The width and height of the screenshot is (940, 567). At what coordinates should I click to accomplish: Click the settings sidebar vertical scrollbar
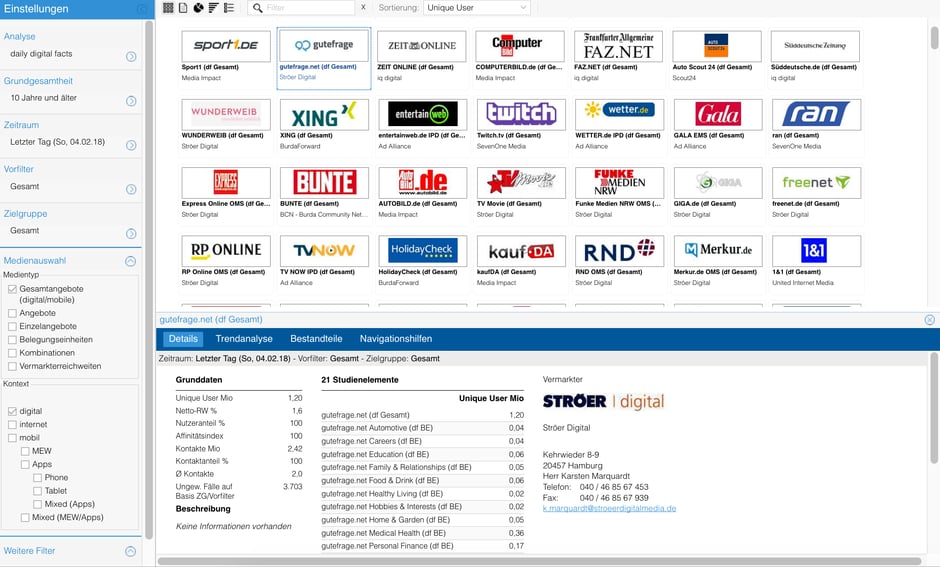coord(149,280)
